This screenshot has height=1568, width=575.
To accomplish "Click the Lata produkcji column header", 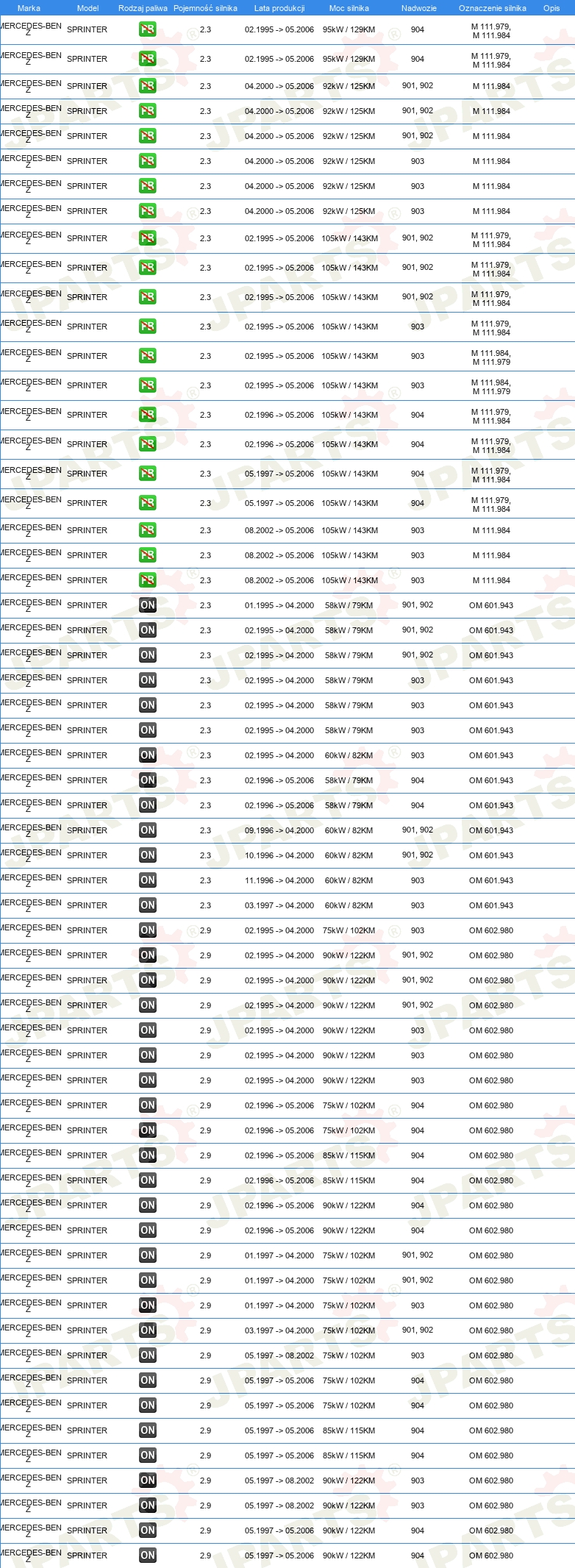I will point(279,8).
